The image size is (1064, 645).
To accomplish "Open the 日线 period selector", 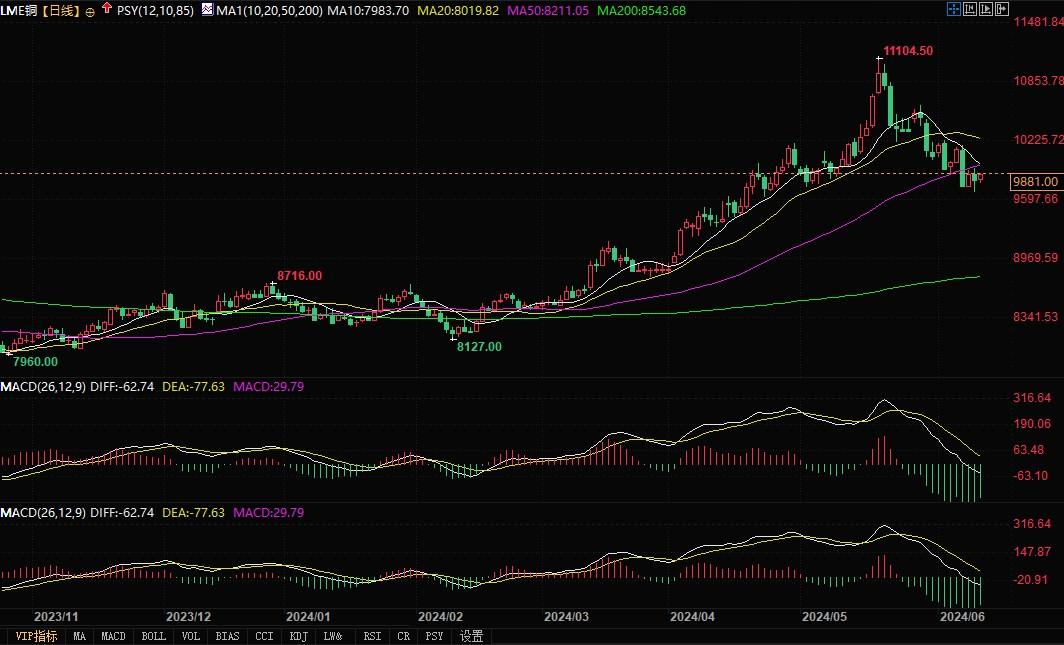I will pyautogui.click(x=62, y=10).
